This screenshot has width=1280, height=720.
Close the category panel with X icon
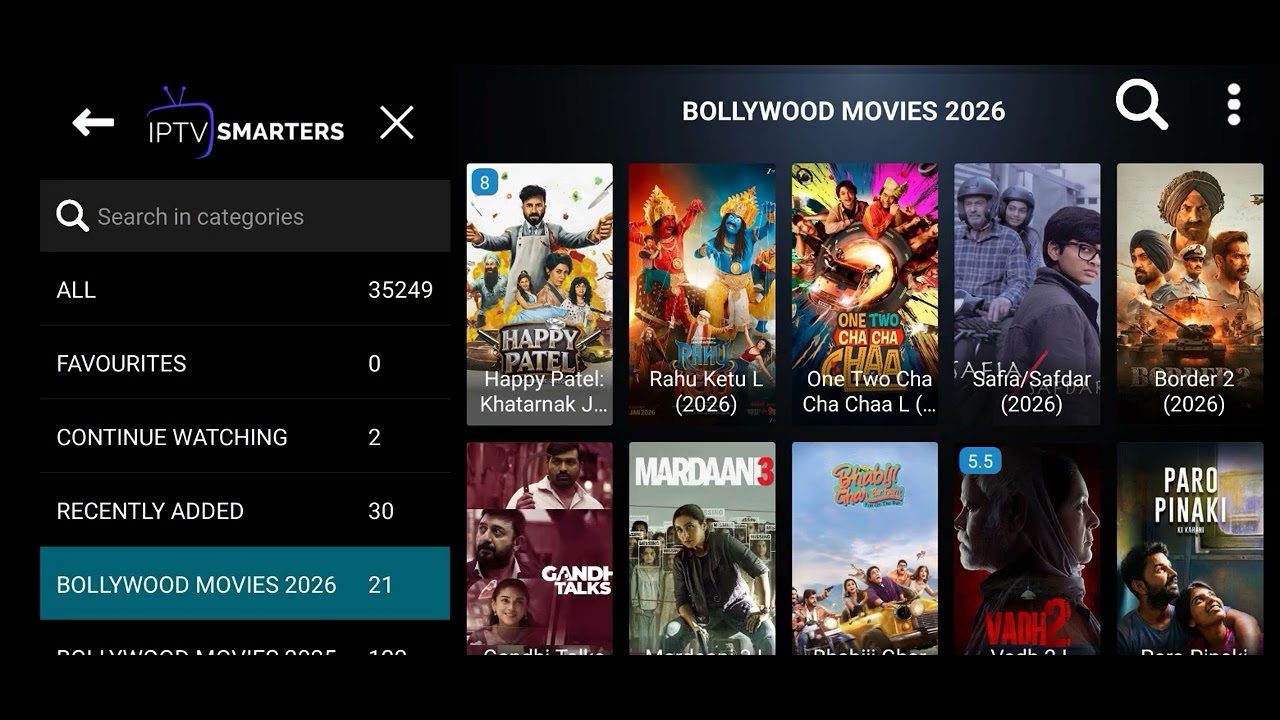(x=397, y=123)
